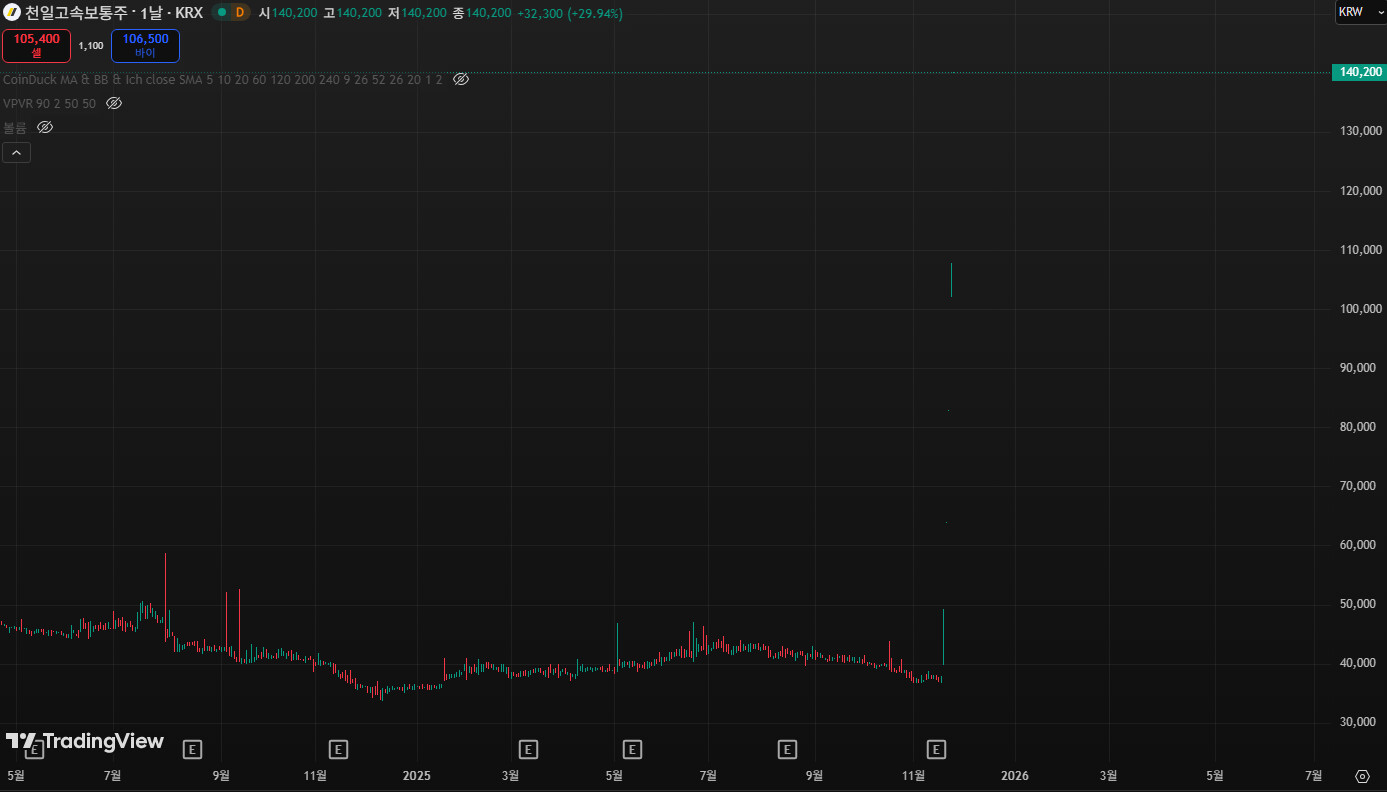This screenshot has width=1387, height=792.
Task: Open the KRW currency dropdown
Action: (1361, 12)
